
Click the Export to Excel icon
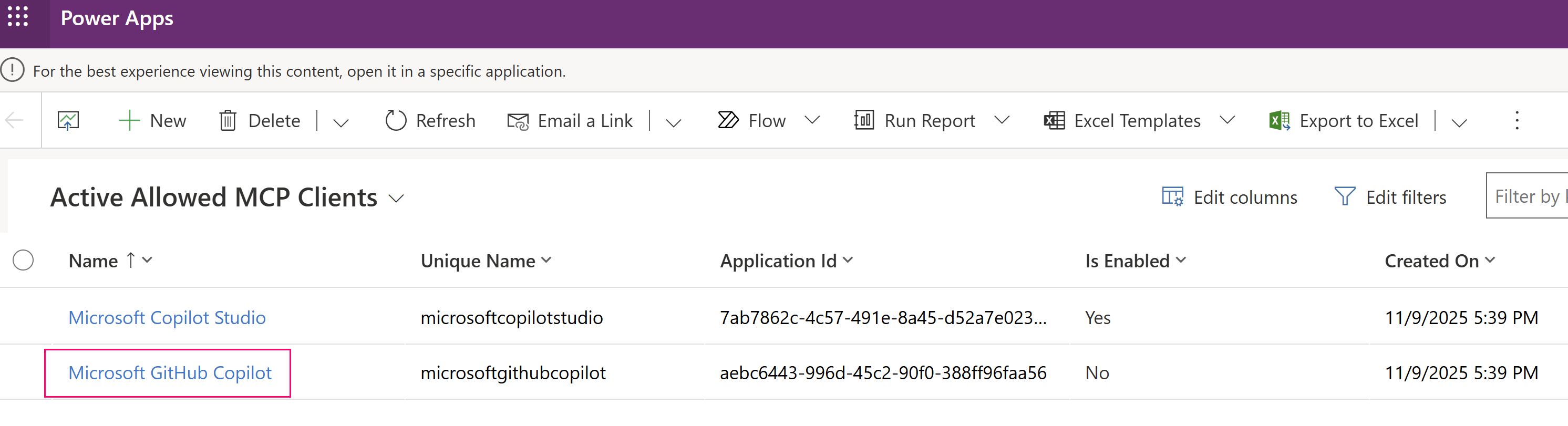(x=1279, y=120)
